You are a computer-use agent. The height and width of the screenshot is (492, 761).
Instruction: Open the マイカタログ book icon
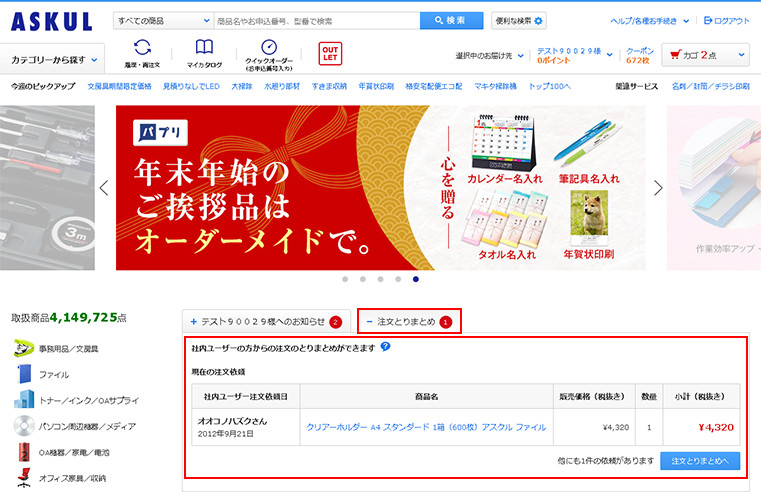point(204,49)
